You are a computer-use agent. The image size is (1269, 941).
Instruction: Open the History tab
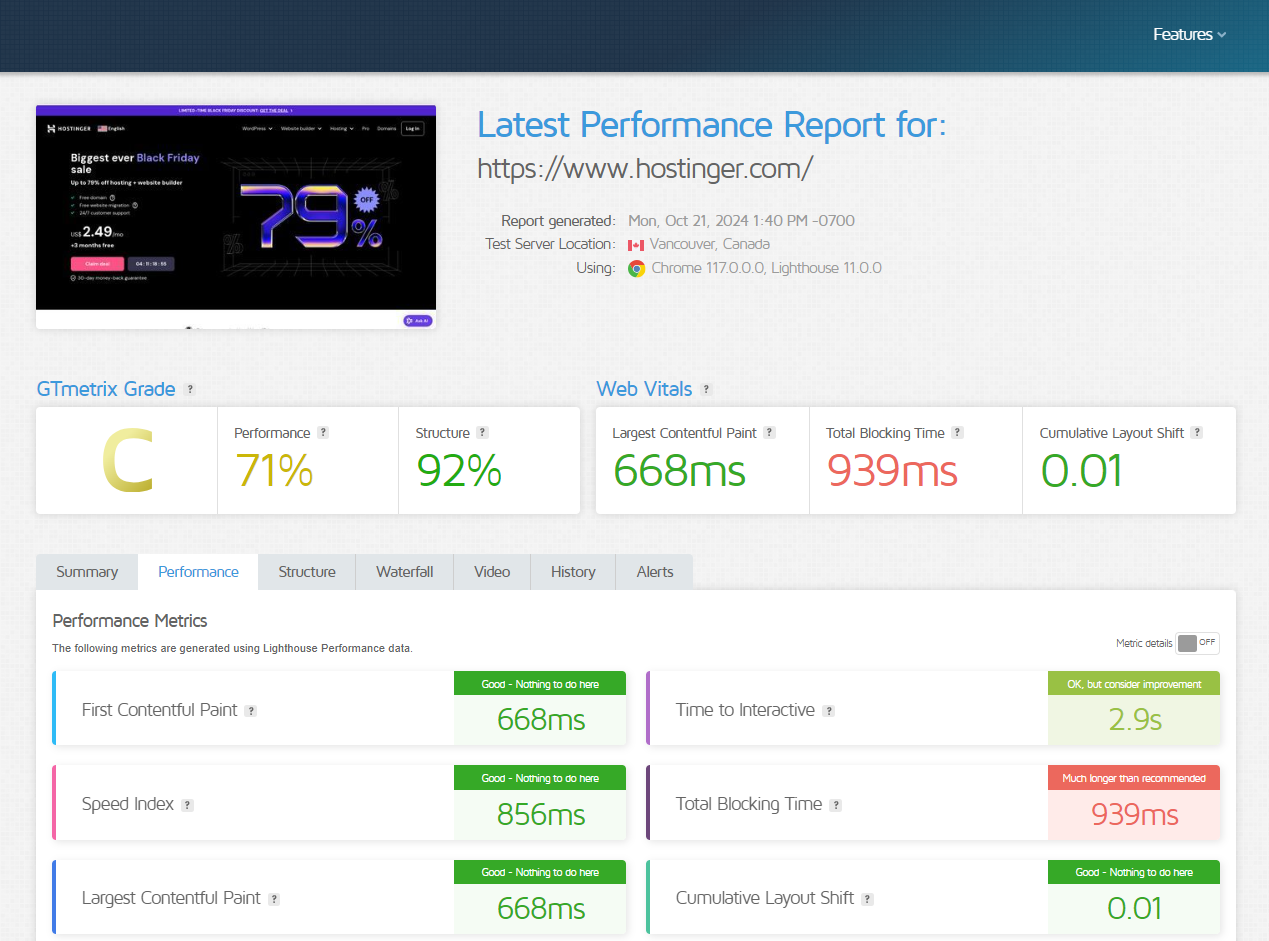(x=572, y=571)
